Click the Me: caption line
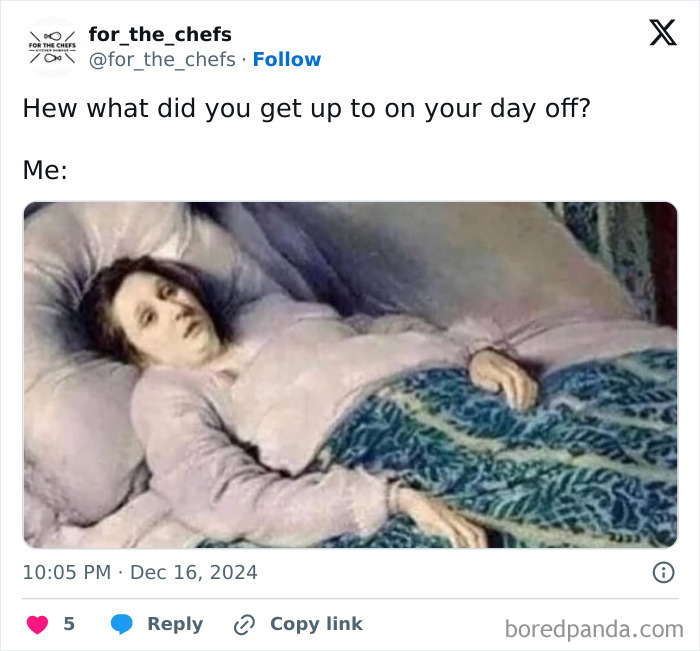This screenshot has width=700, height=651. 45,170
